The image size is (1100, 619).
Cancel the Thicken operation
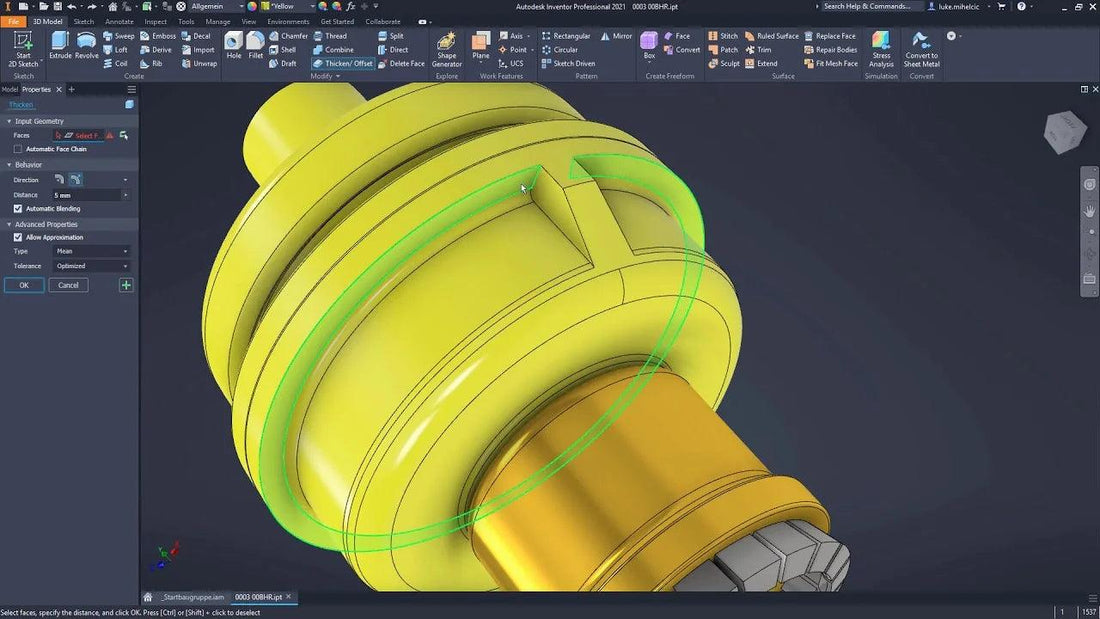tap(68, 284)
